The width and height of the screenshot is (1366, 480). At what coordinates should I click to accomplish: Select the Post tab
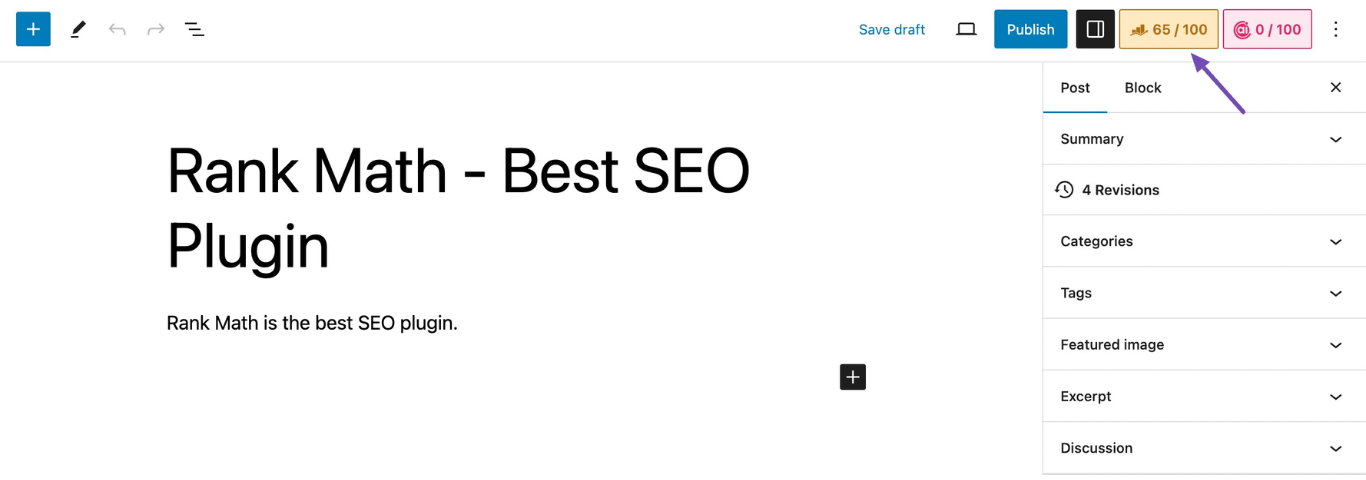click(1075, 88)
